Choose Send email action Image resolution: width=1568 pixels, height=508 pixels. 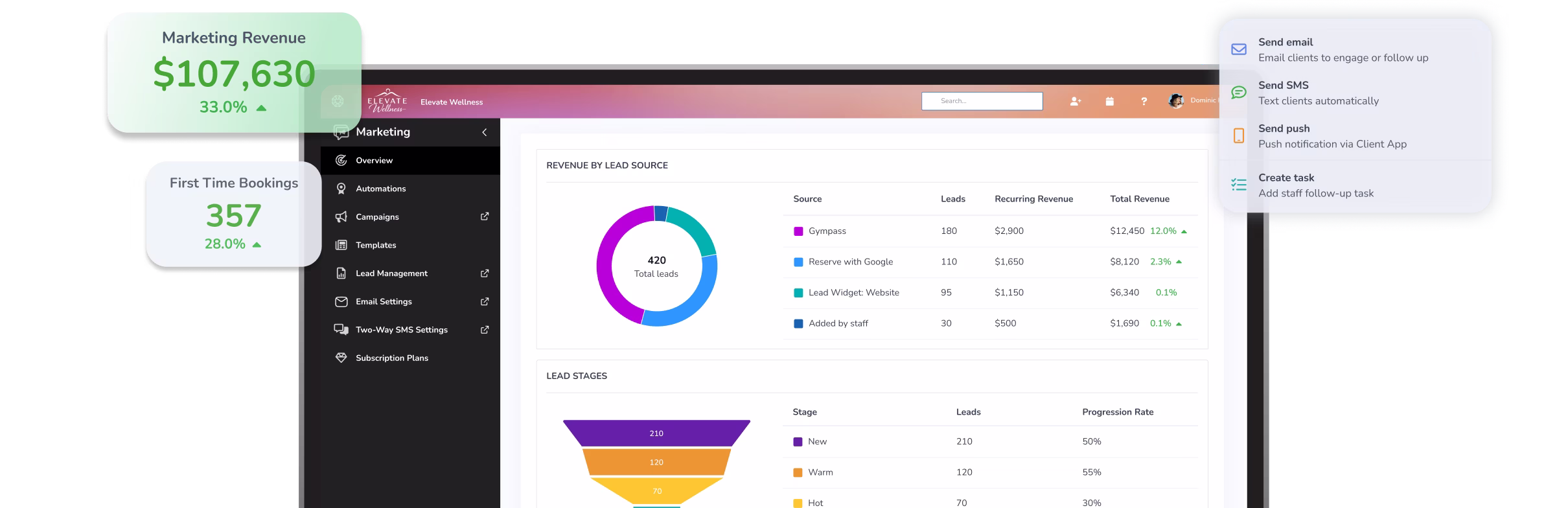(1355, 50)
